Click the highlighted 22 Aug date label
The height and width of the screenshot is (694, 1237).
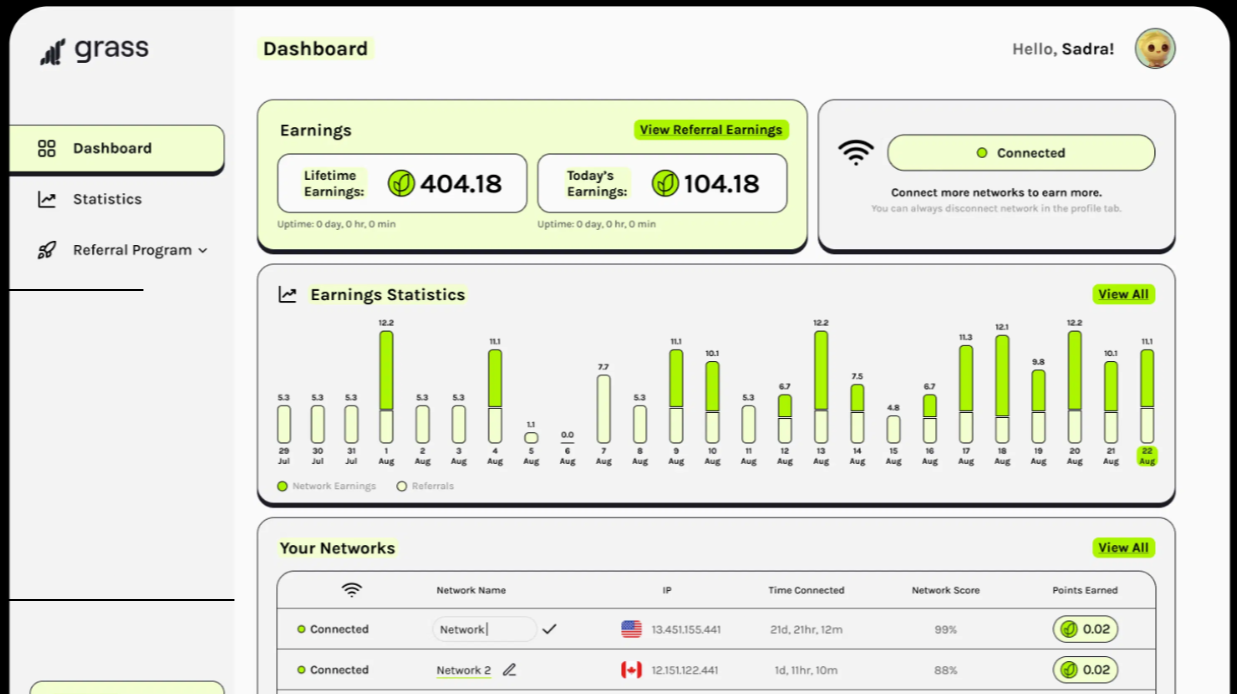point(1147,456)
